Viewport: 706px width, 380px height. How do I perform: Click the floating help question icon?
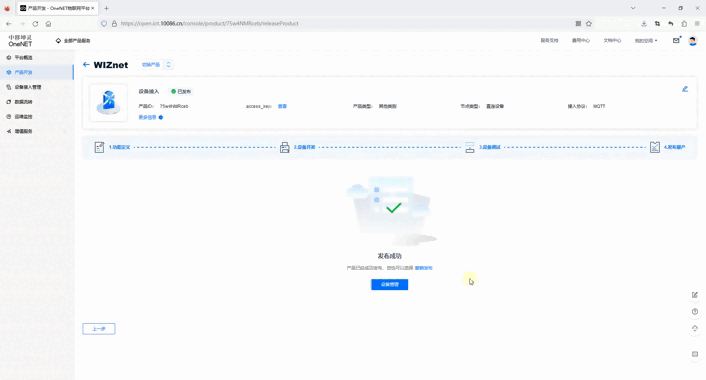pos(695,312)
